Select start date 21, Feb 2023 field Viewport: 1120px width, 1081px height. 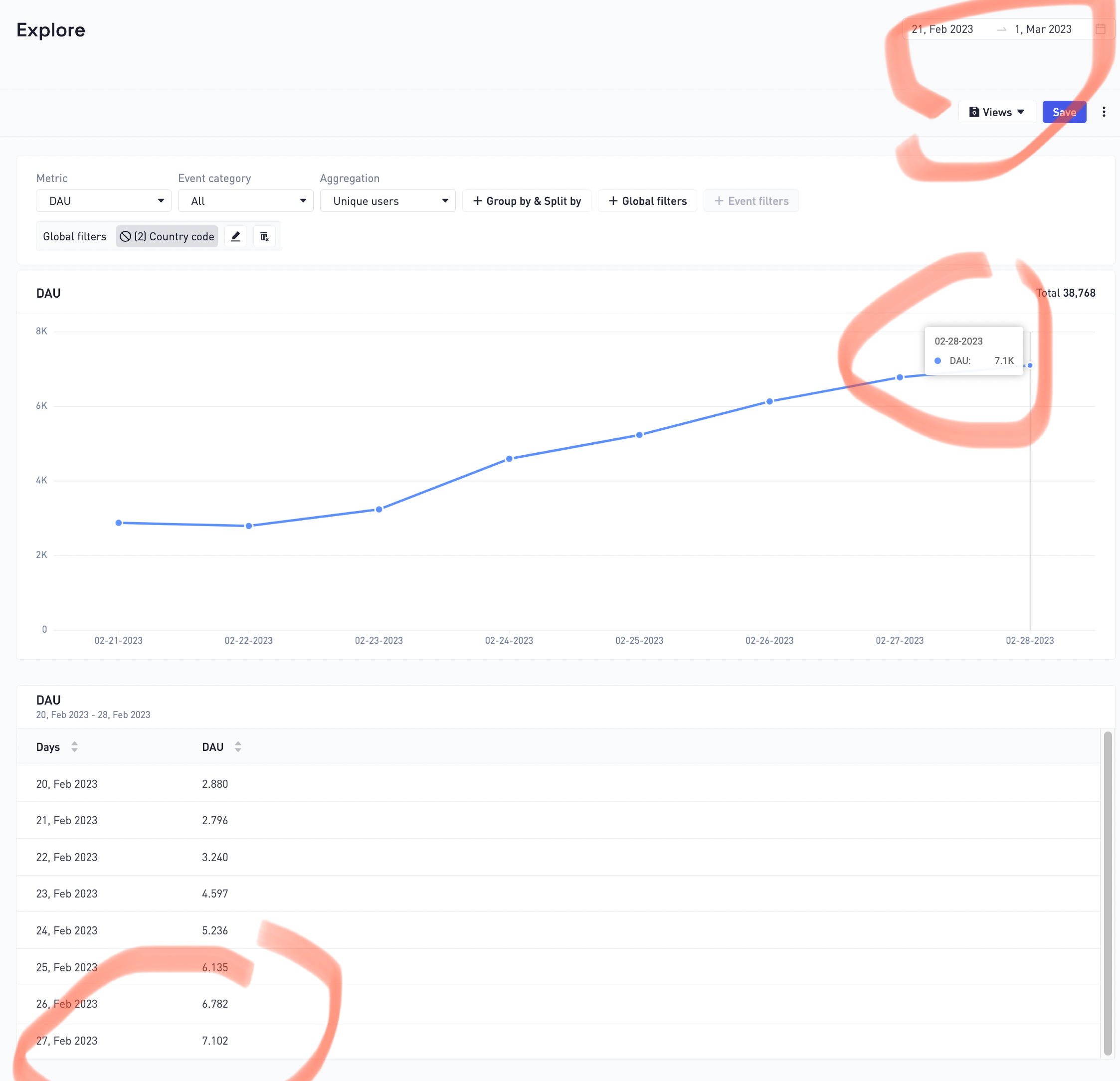pyautogui.click(x=941, y=29)
